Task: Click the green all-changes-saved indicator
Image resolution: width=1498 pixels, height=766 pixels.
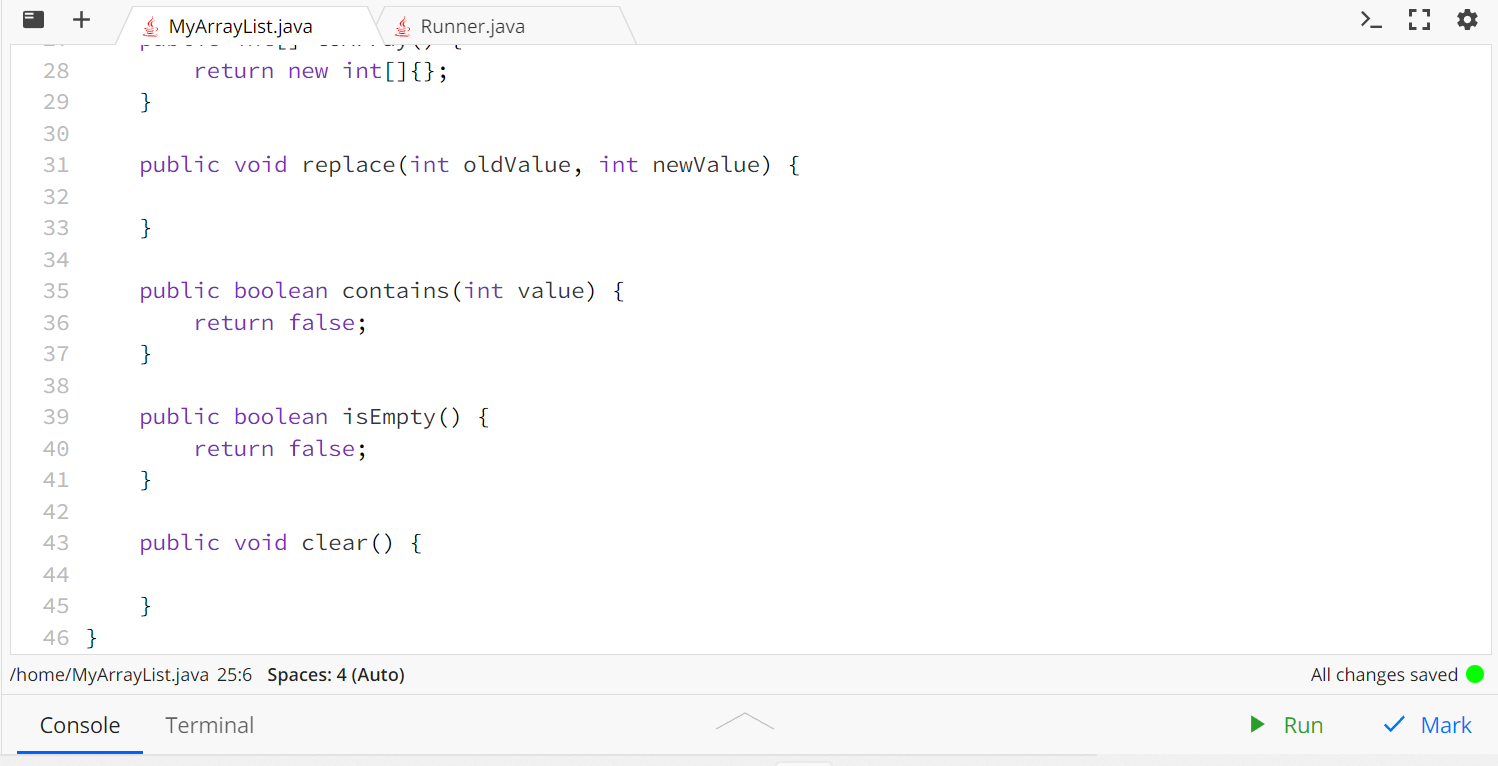Action: [x=1475, y=674]
